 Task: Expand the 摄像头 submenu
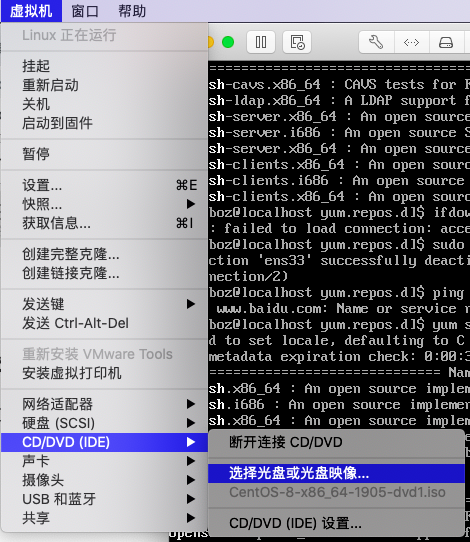[x=104, y=480]
